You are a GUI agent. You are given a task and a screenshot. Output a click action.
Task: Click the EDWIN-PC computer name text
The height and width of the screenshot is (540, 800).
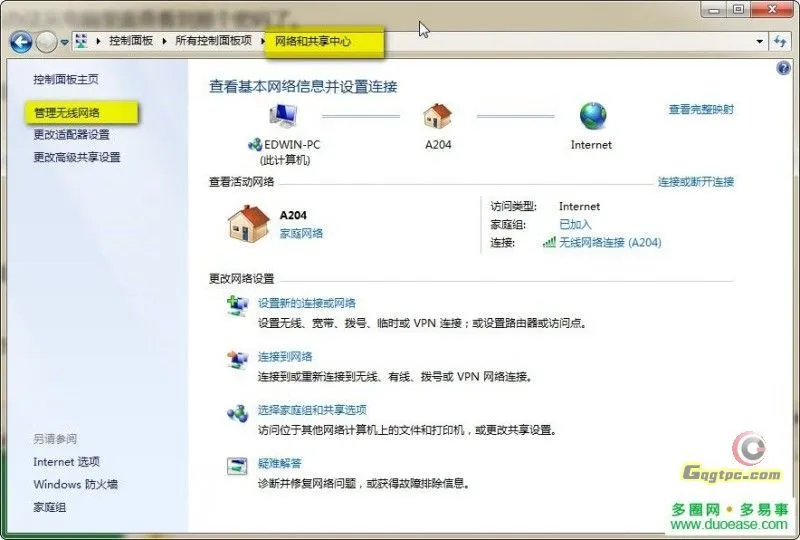tap(292, 145)
